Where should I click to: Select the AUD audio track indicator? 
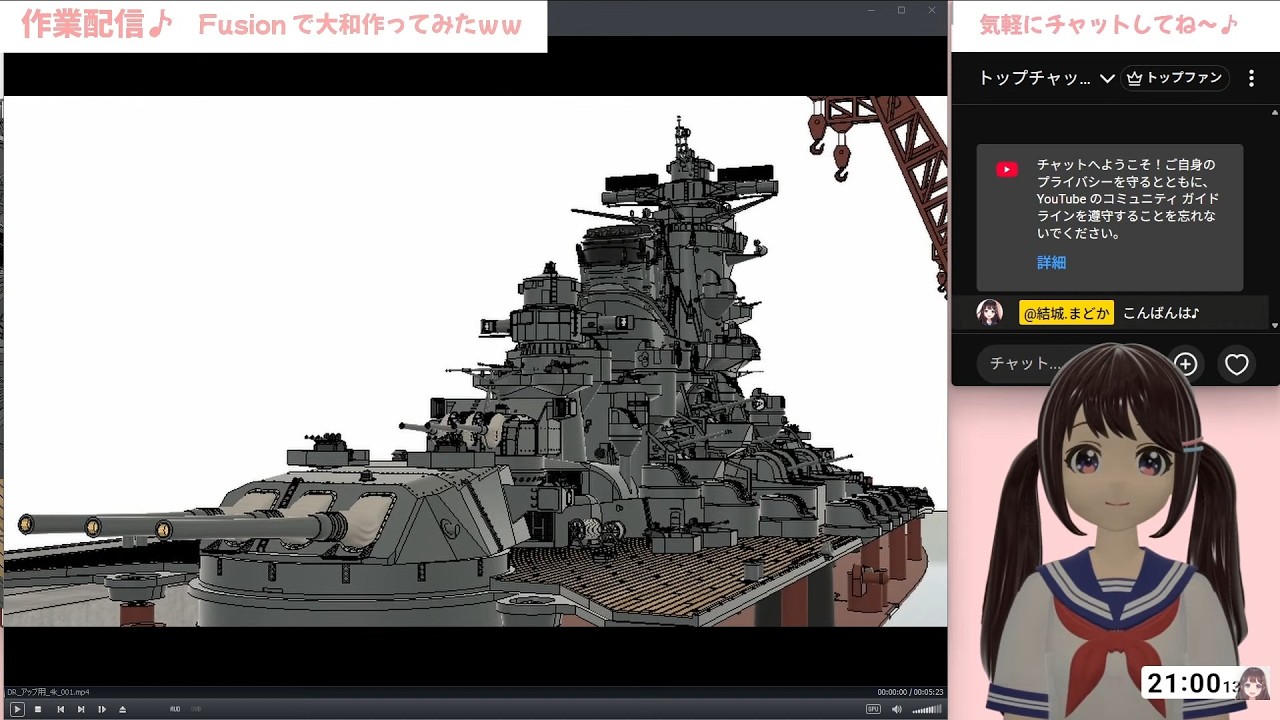click(175, 709)
